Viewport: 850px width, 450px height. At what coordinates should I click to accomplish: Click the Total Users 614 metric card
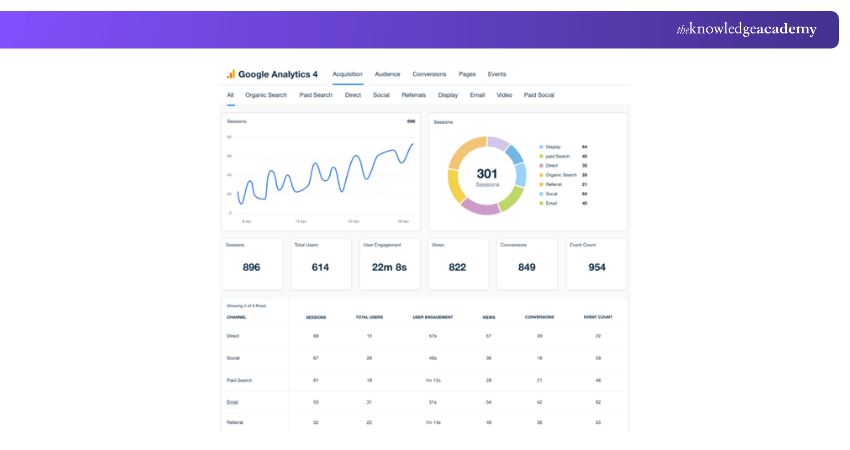pyautogui.click(x=321, y=264)
